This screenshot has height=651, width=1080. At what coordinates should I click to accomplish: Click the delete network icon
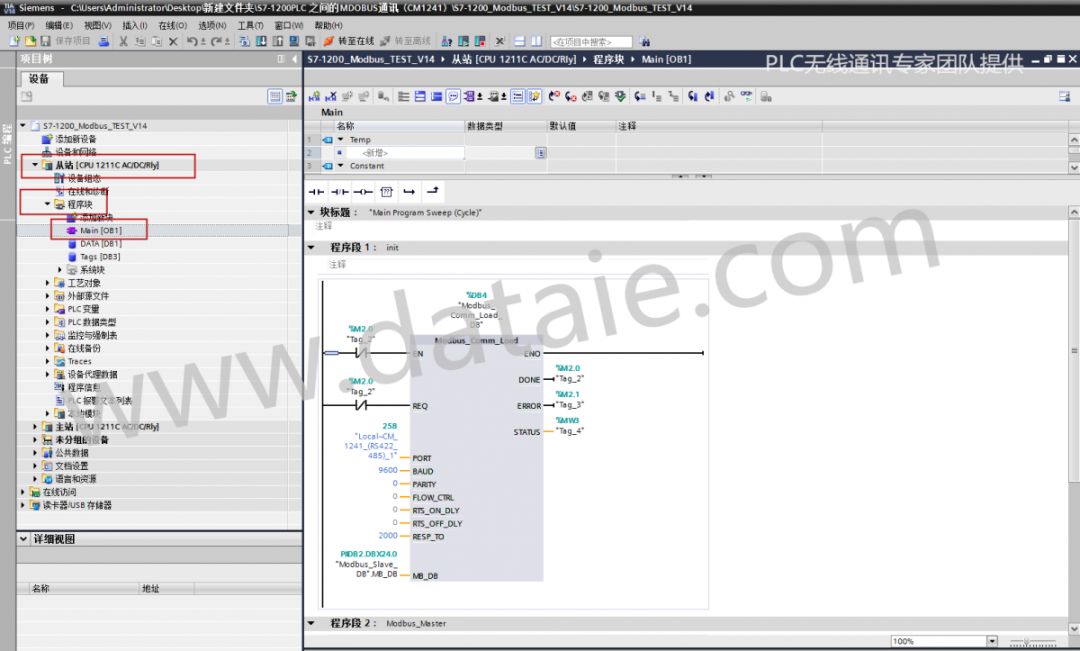(x=331, y=96)
